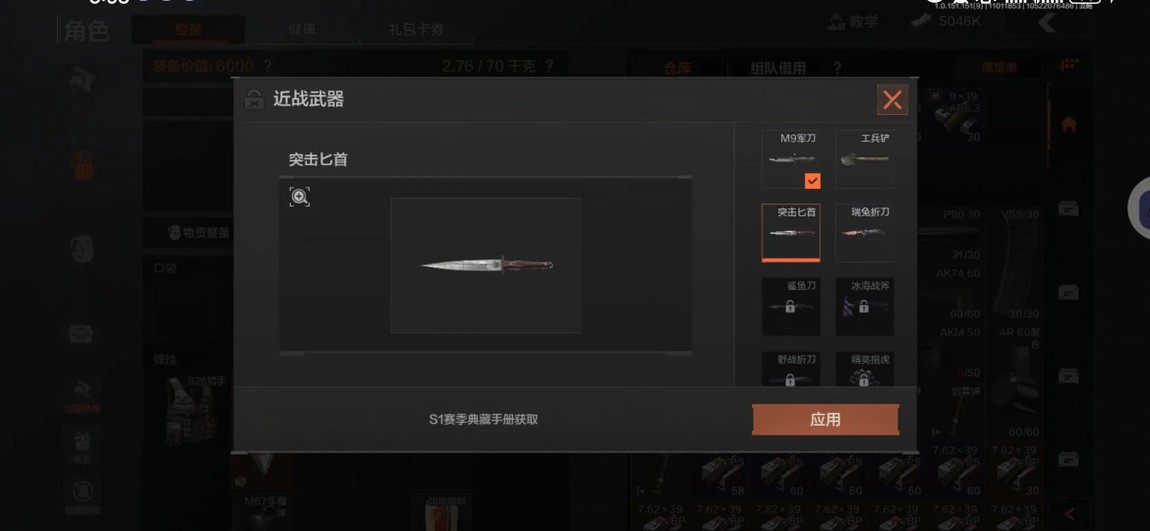Screen dimensions: 1150x531
Task: Click the magnifier zoom icon on weapon preview
Action: pyautogui.click(x=299, y=197)
